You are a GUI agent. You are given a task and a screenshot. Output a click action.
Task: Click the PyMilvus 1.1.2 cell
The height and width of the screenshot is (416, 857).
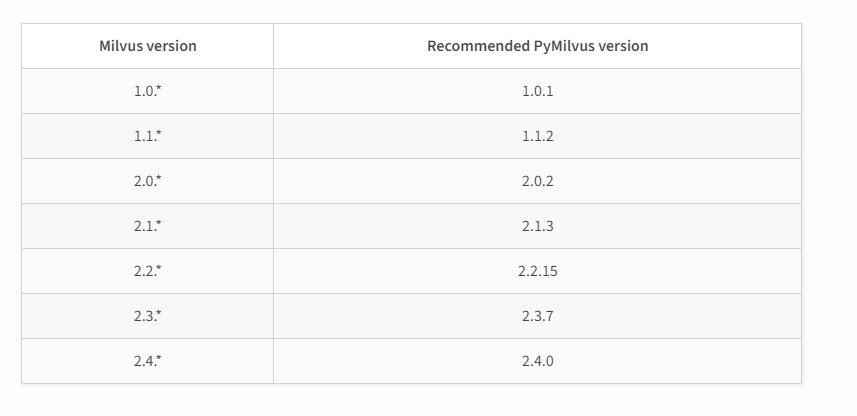(x=537, y=136)
